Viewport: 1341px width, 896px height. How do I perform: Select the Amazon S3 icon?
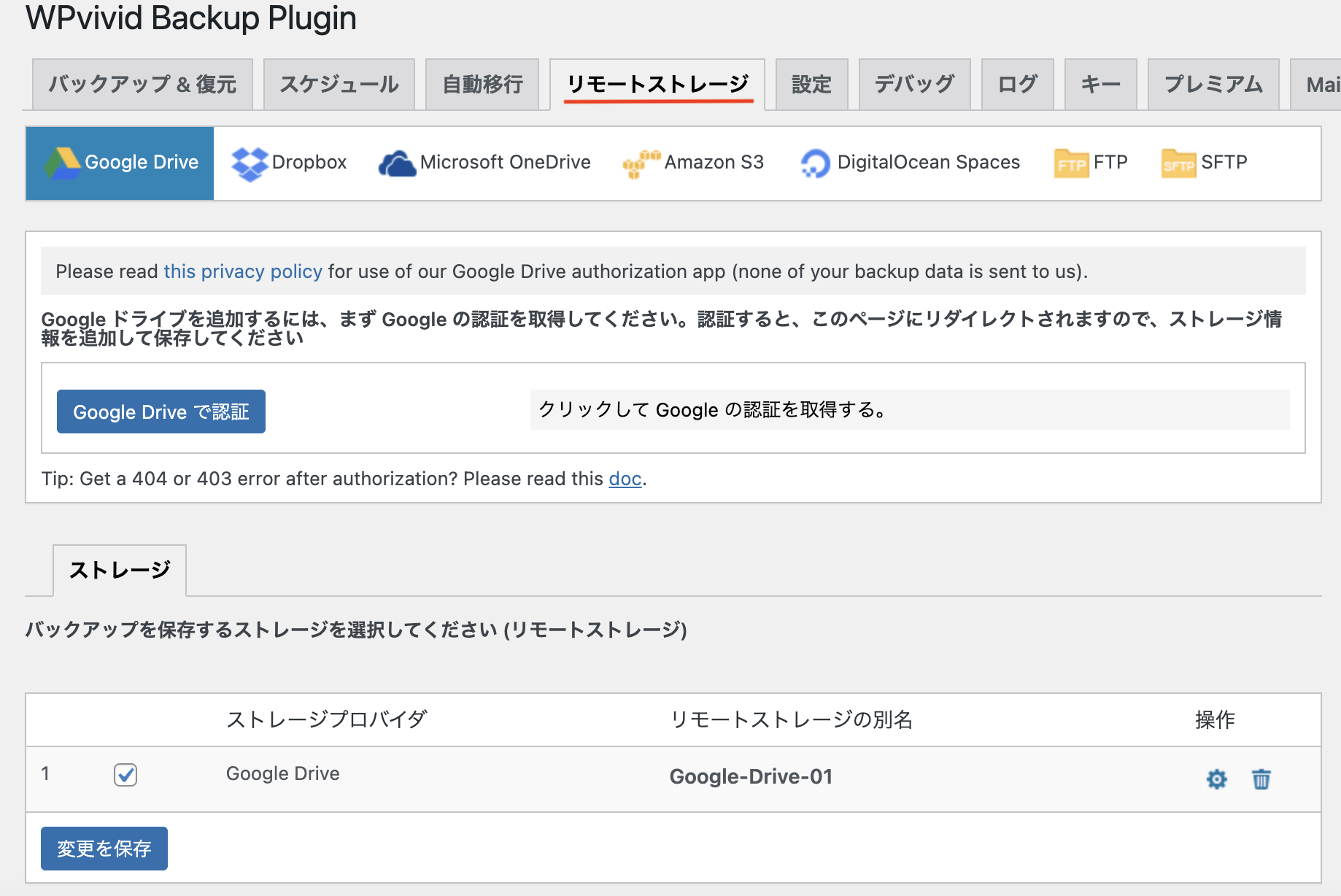pos(641,163)
